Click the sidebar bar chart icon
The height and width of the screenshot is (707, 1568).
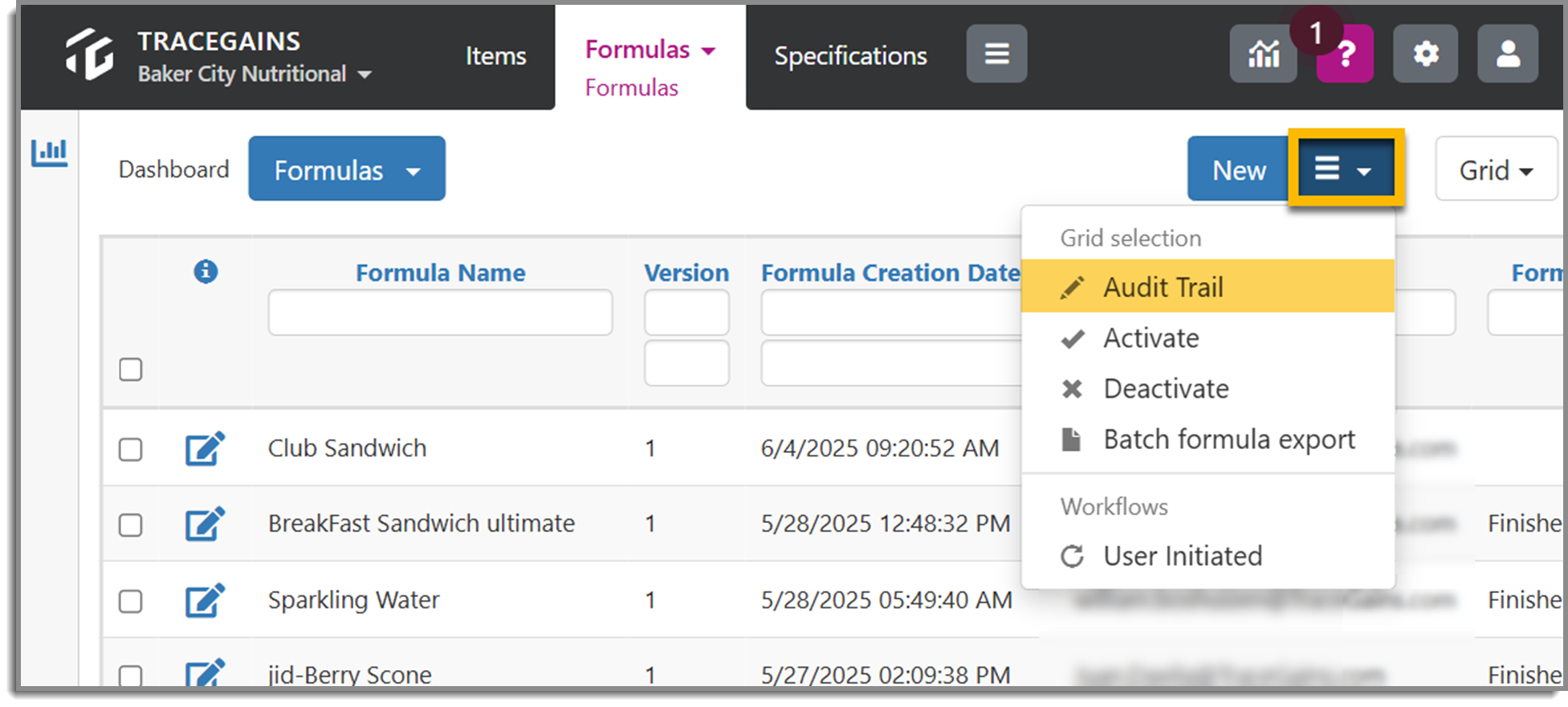coord(49,153)
